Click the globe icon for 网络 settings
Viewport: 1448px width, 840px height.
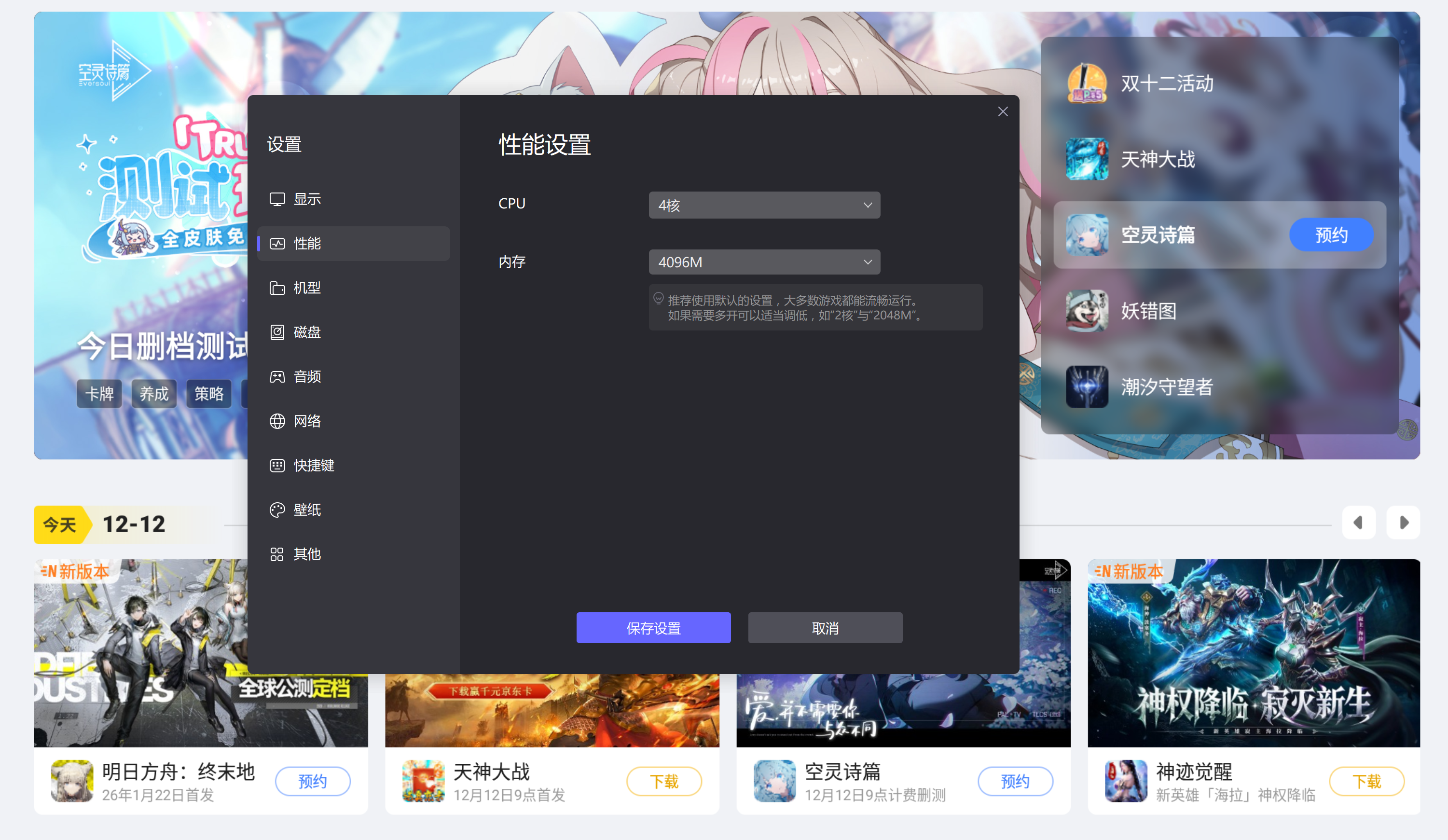click(277, 421)
